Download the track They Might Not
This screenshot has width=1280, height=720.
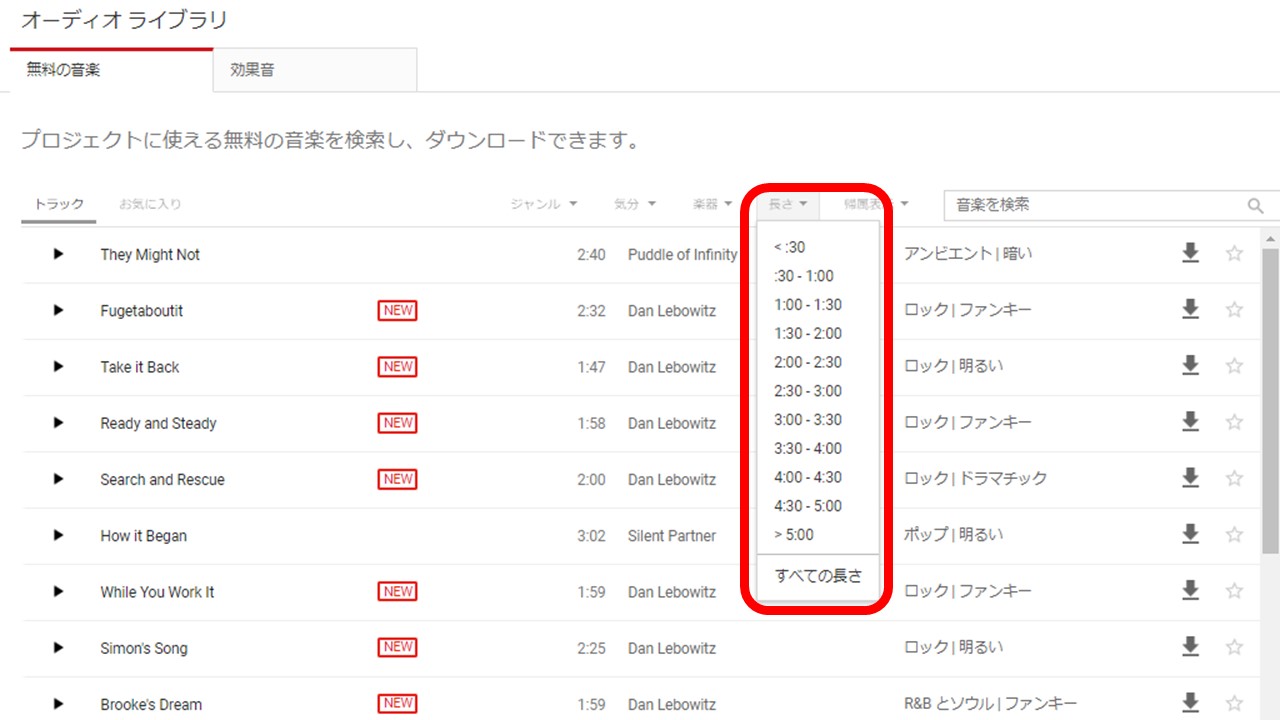1190,254
